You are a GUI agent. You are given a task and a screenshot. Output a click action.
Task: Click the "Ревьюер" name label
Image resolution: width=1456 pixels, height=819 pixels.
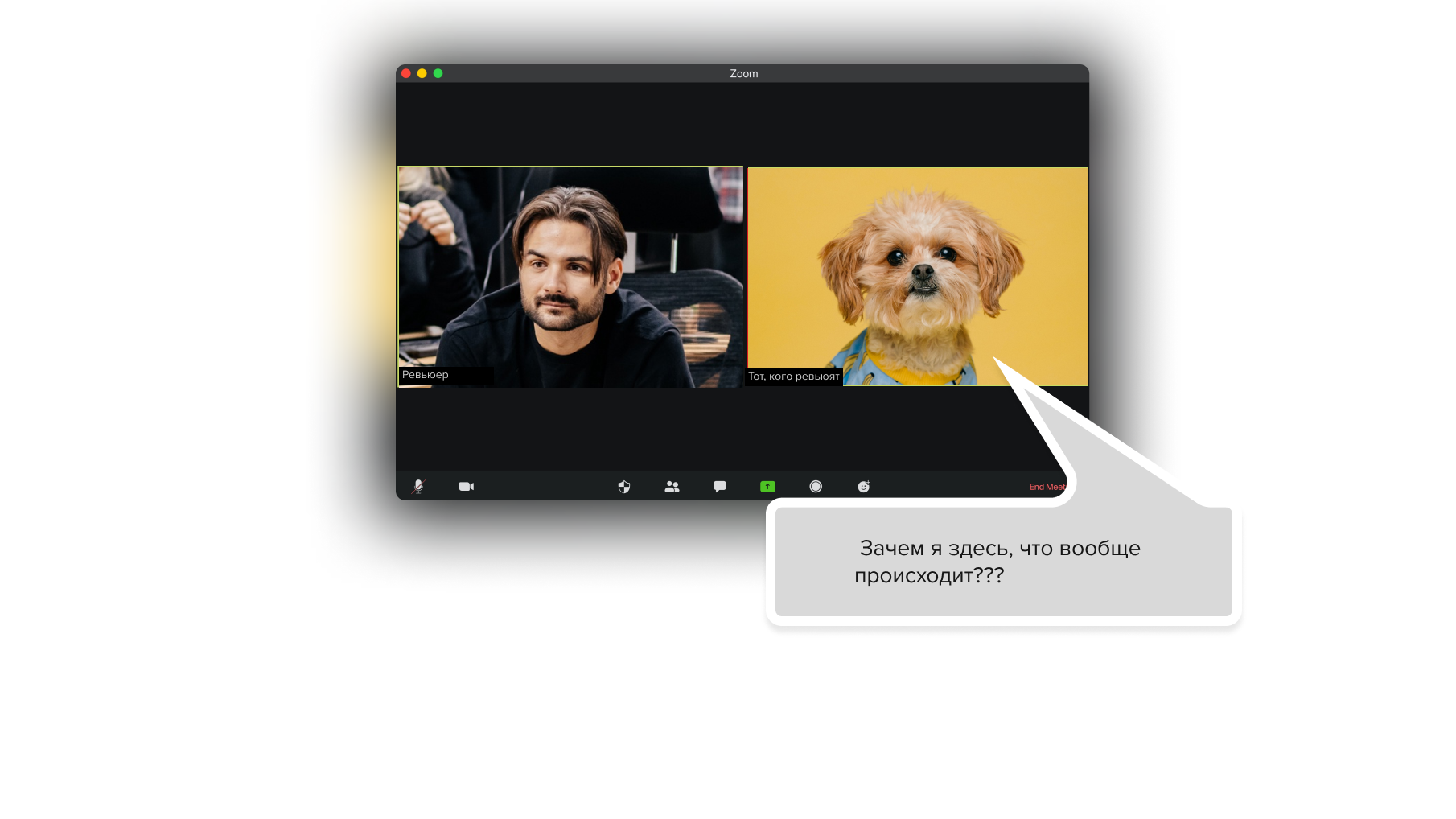point(426,375)
